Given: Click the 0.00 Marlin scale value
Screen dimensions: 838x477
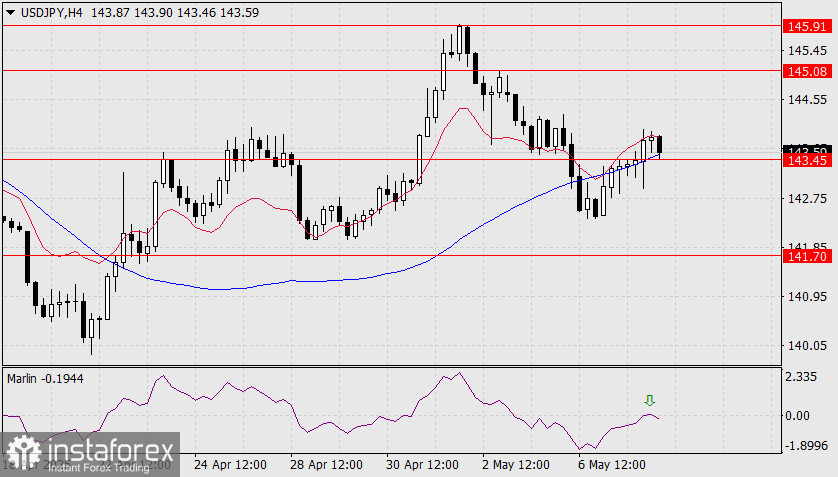Looking at the screenshot, I should (x=797, y=416).
